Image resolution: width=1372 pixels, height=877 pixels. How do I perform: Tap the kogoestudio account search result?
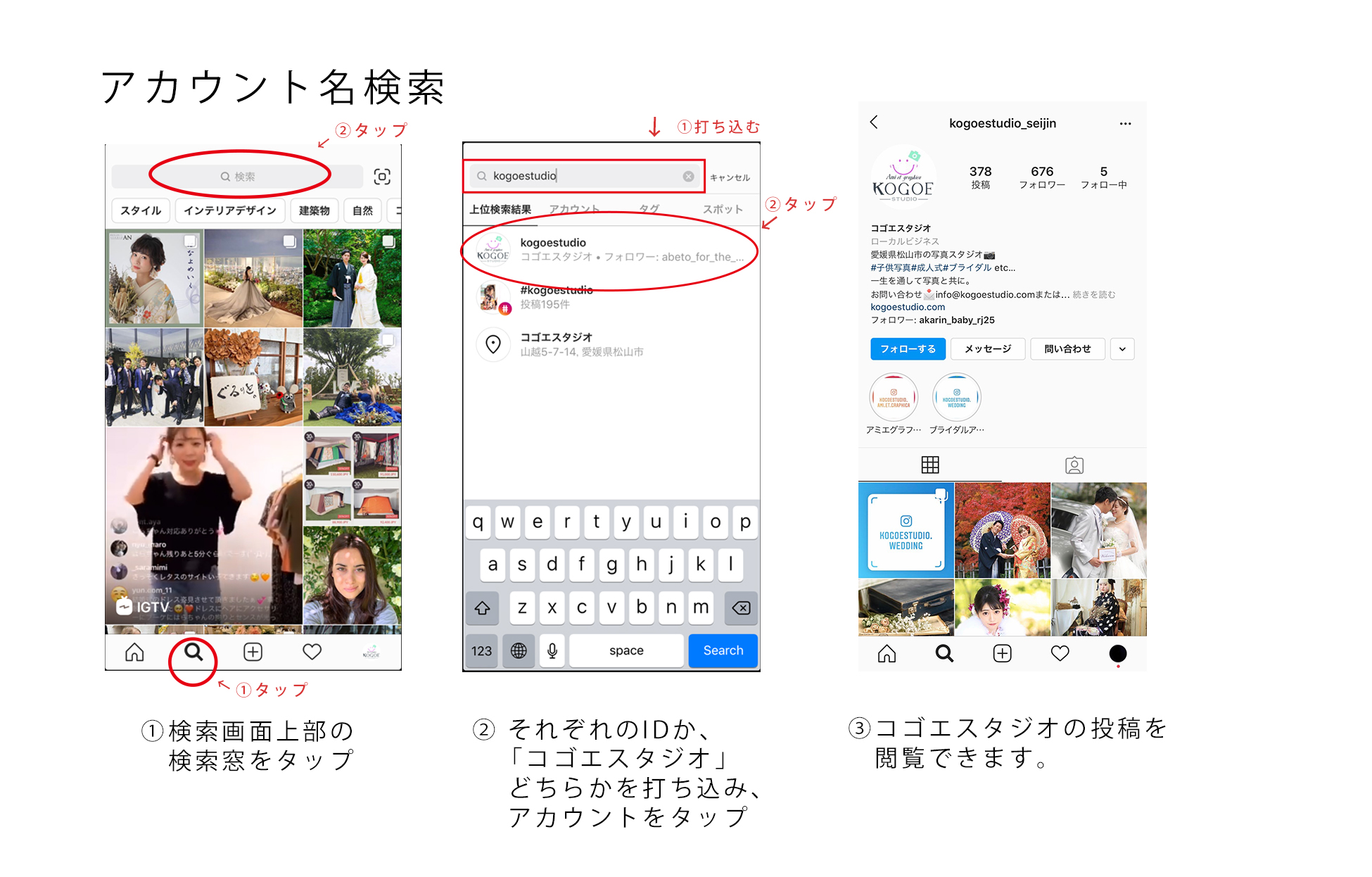[x=611, y=250]
